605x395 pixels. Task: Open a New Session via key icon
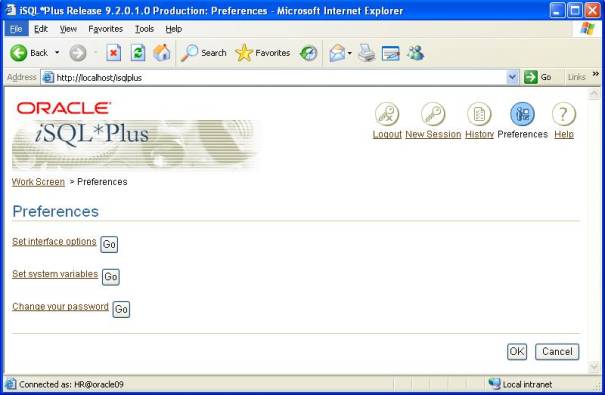[x=433, y=114]
